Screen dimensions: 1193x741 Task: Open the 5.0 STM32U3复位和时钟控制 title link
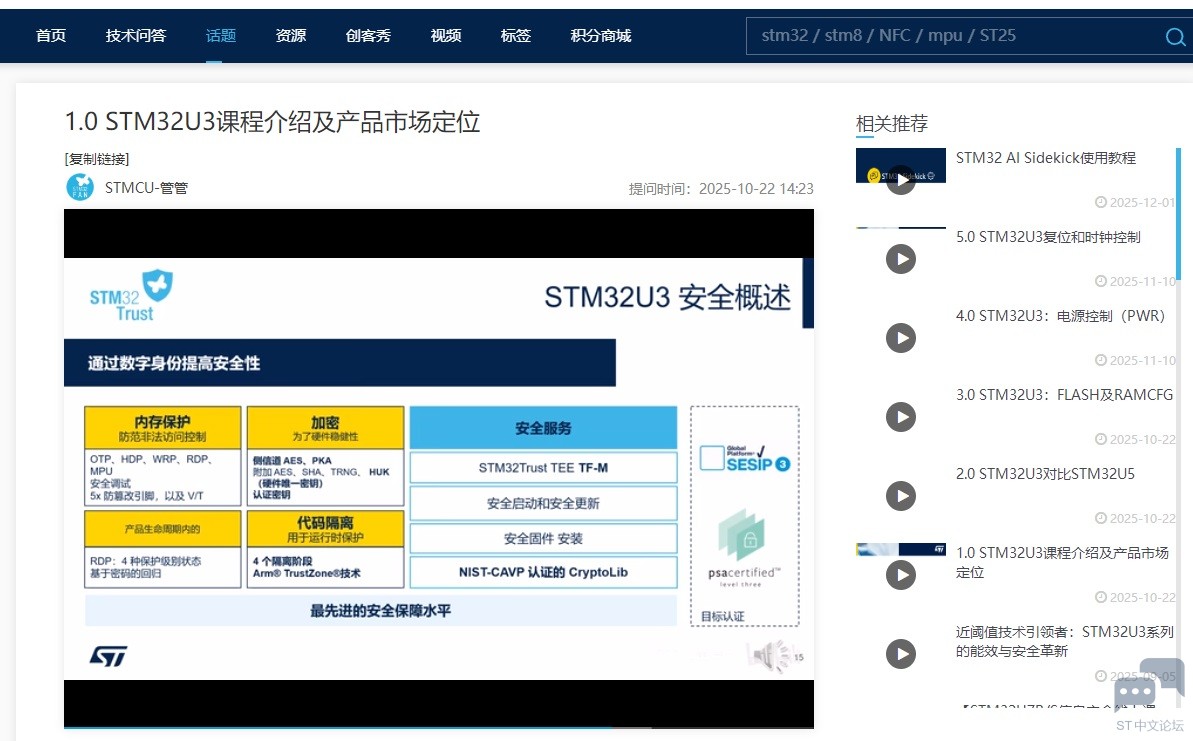click(x=1048, y=237)
